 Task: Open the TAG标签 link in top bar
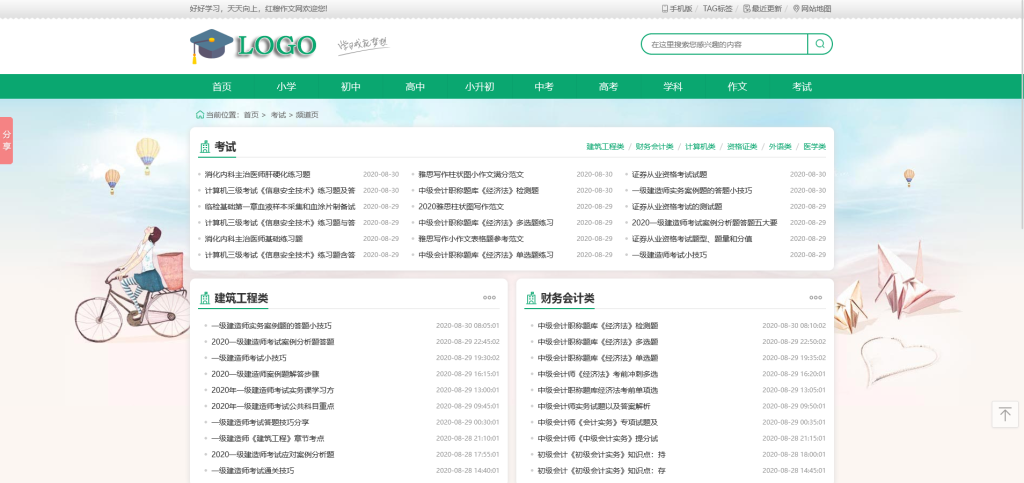click(717, 8)
